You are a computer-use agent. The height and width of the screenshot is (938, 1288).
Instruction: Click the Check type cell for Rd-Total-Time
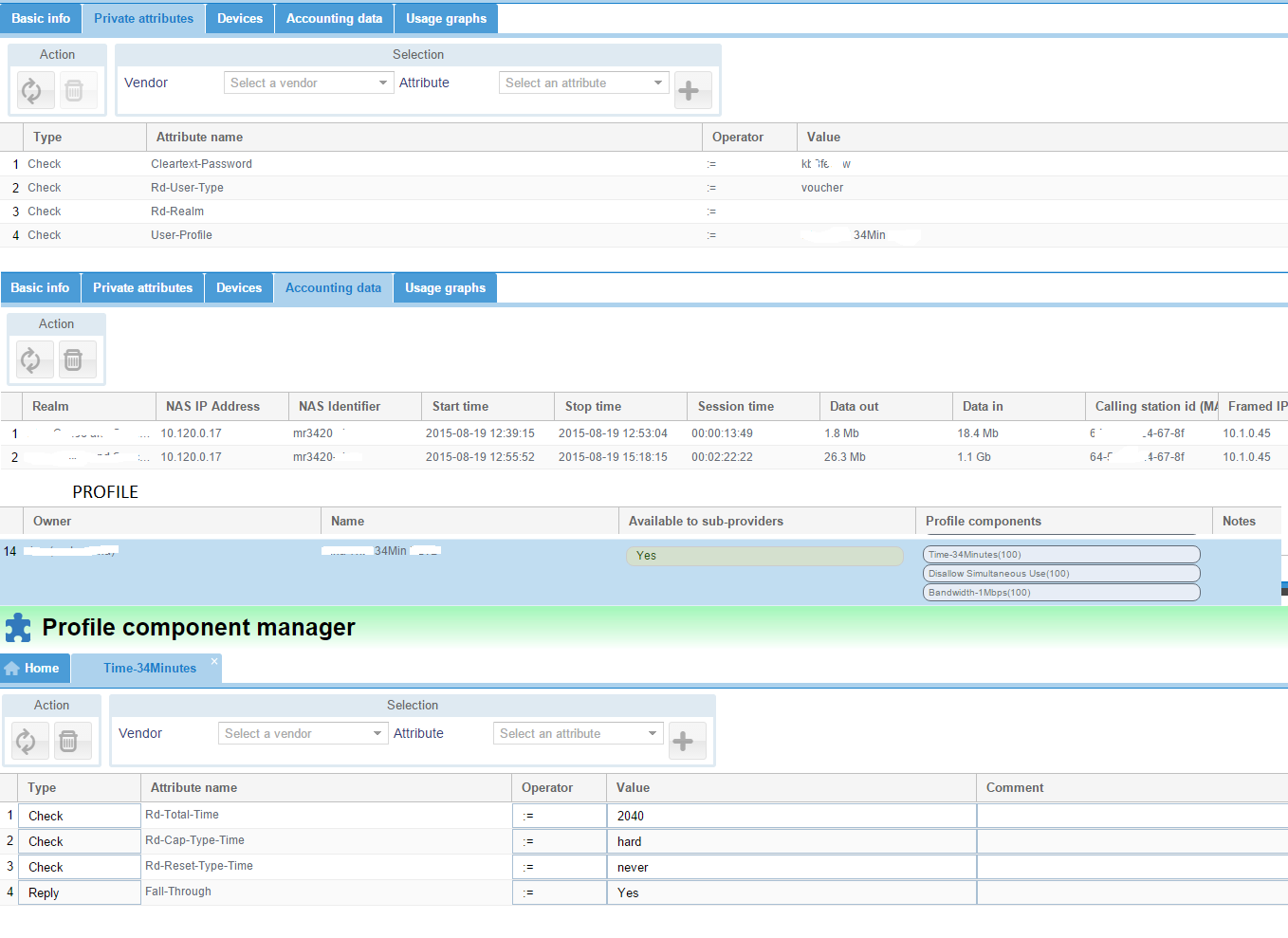tap(80, 816)
